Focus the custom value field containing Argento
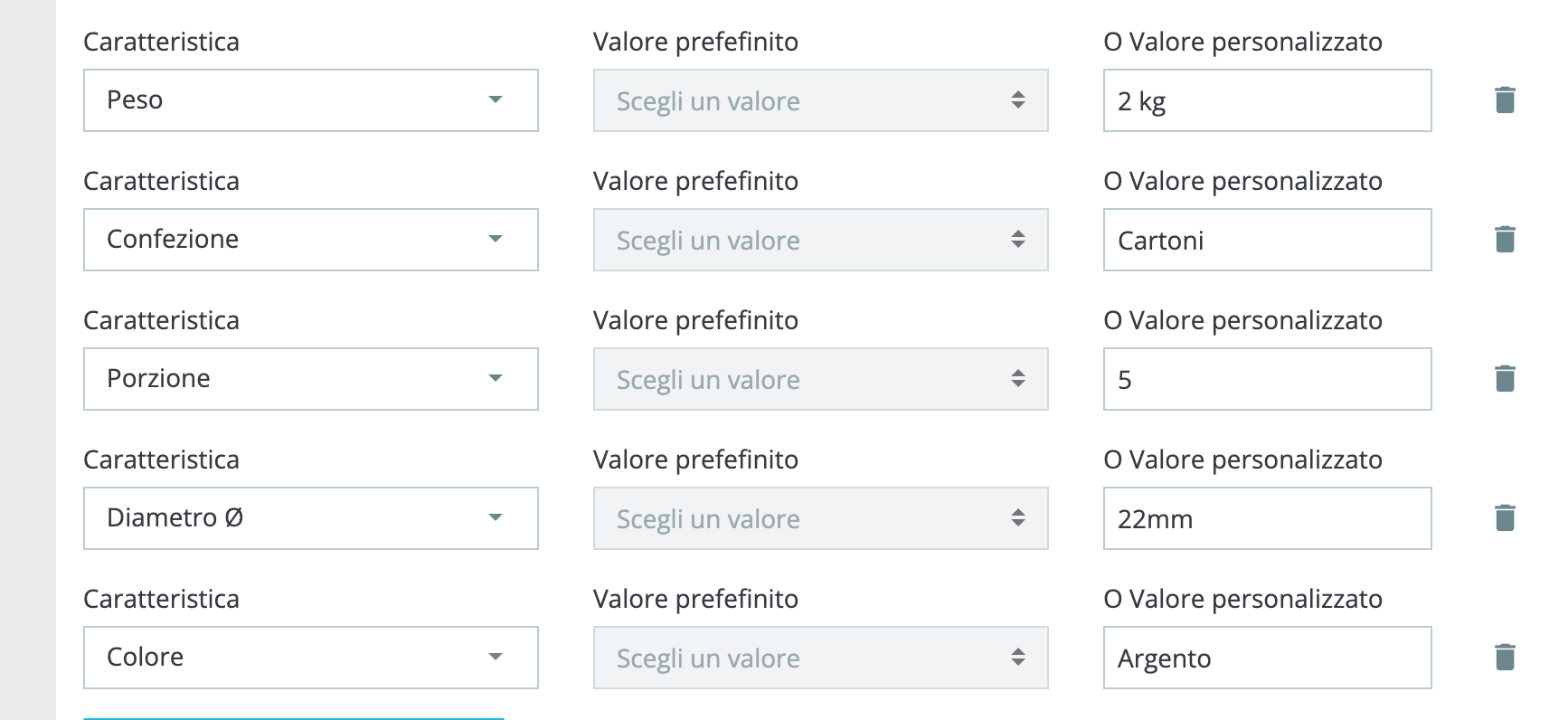The image size is (1568, 720). point(1267,658)
